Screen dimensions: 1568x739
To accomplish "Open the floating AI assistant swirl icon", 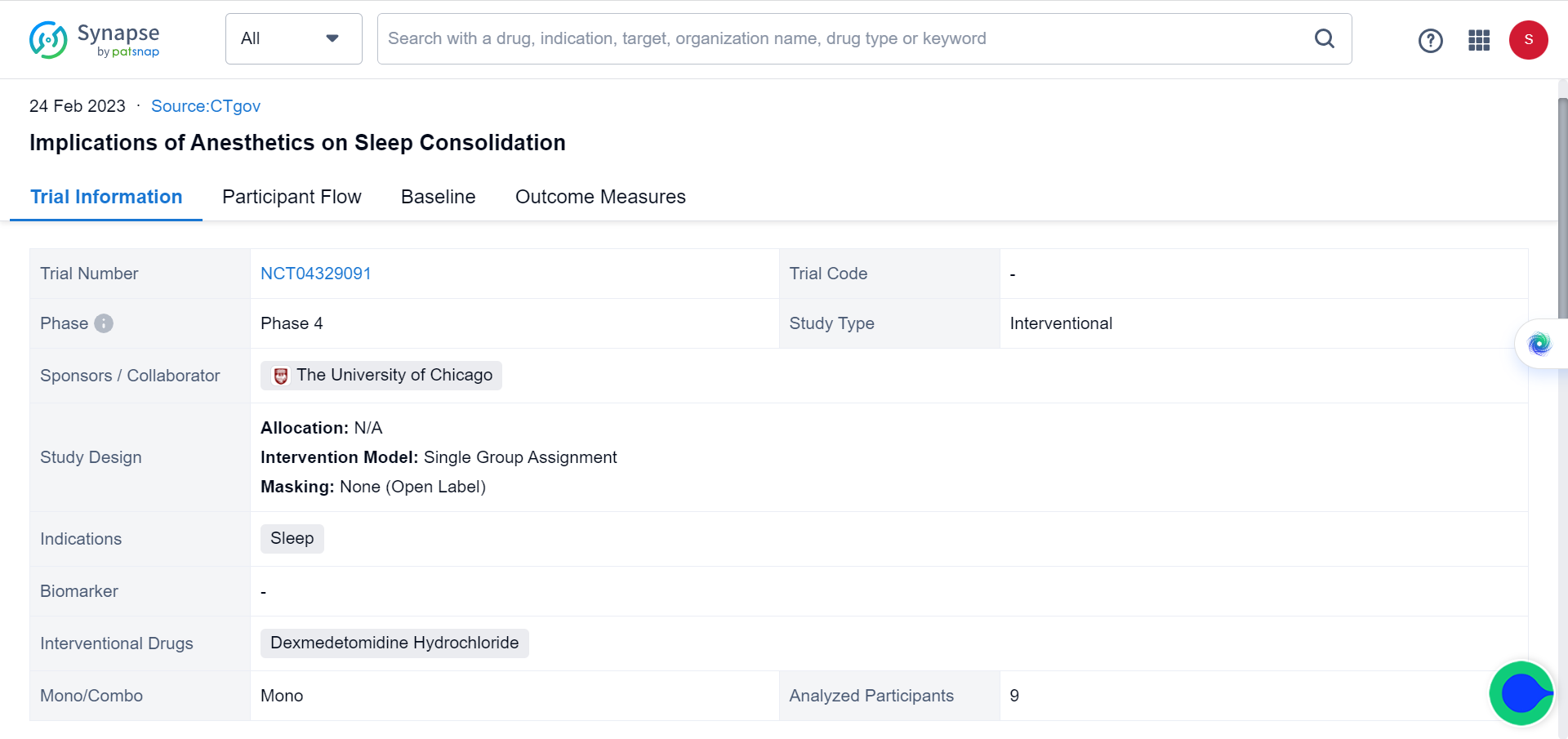I will coord(1539,344).
